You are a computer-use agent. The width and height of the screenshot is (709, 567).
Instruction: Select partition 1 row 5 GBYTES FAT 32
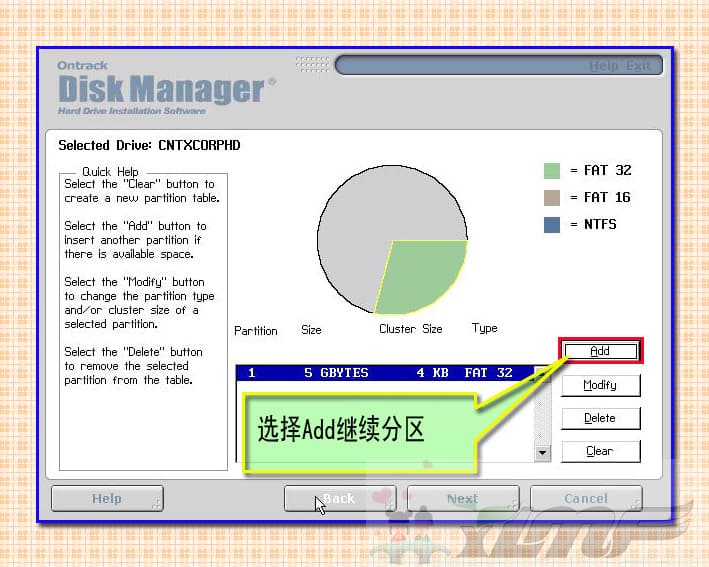pos(385,373)
